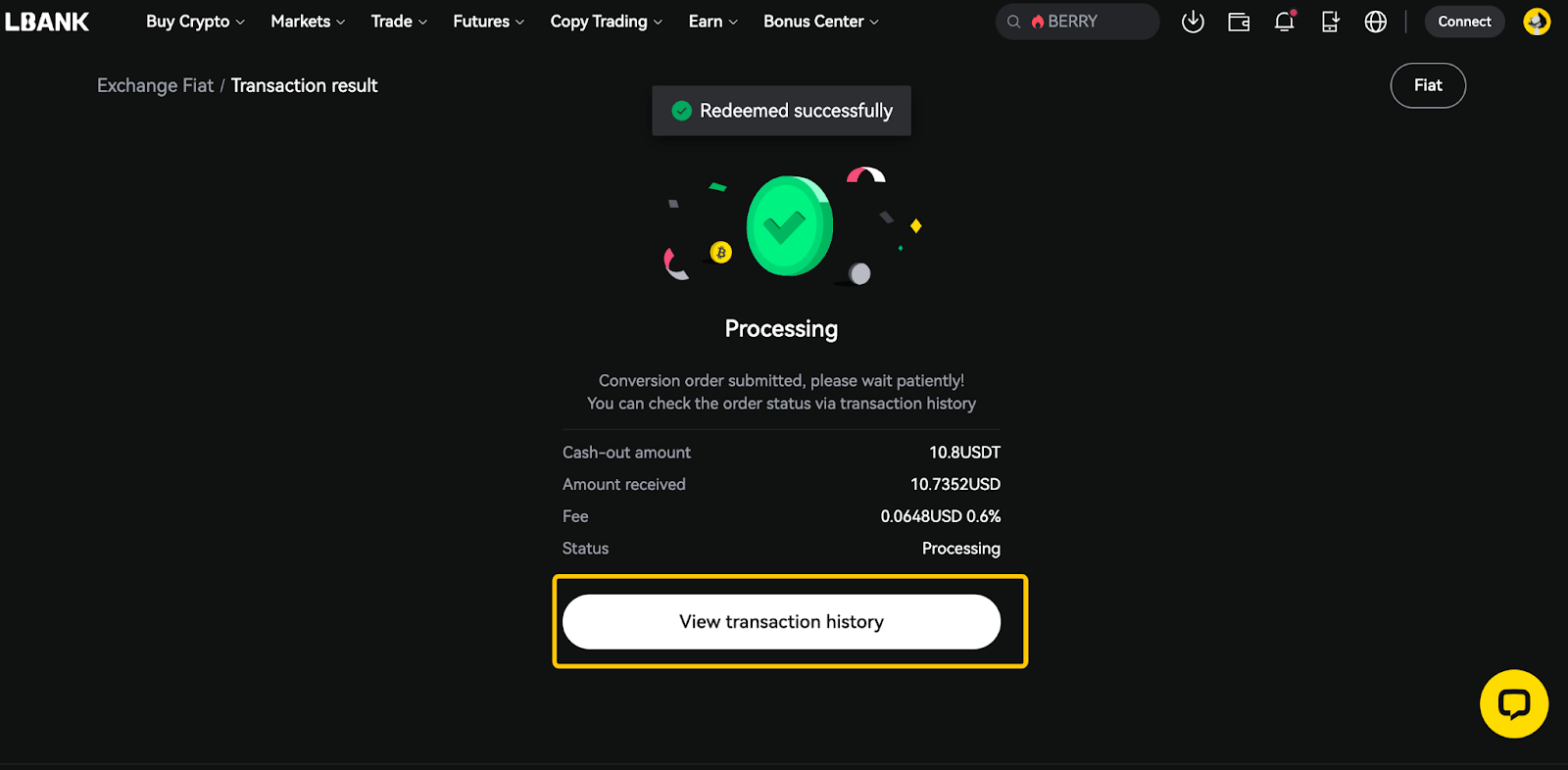
Task: Click View transaction history button
Action: point(781,622)
